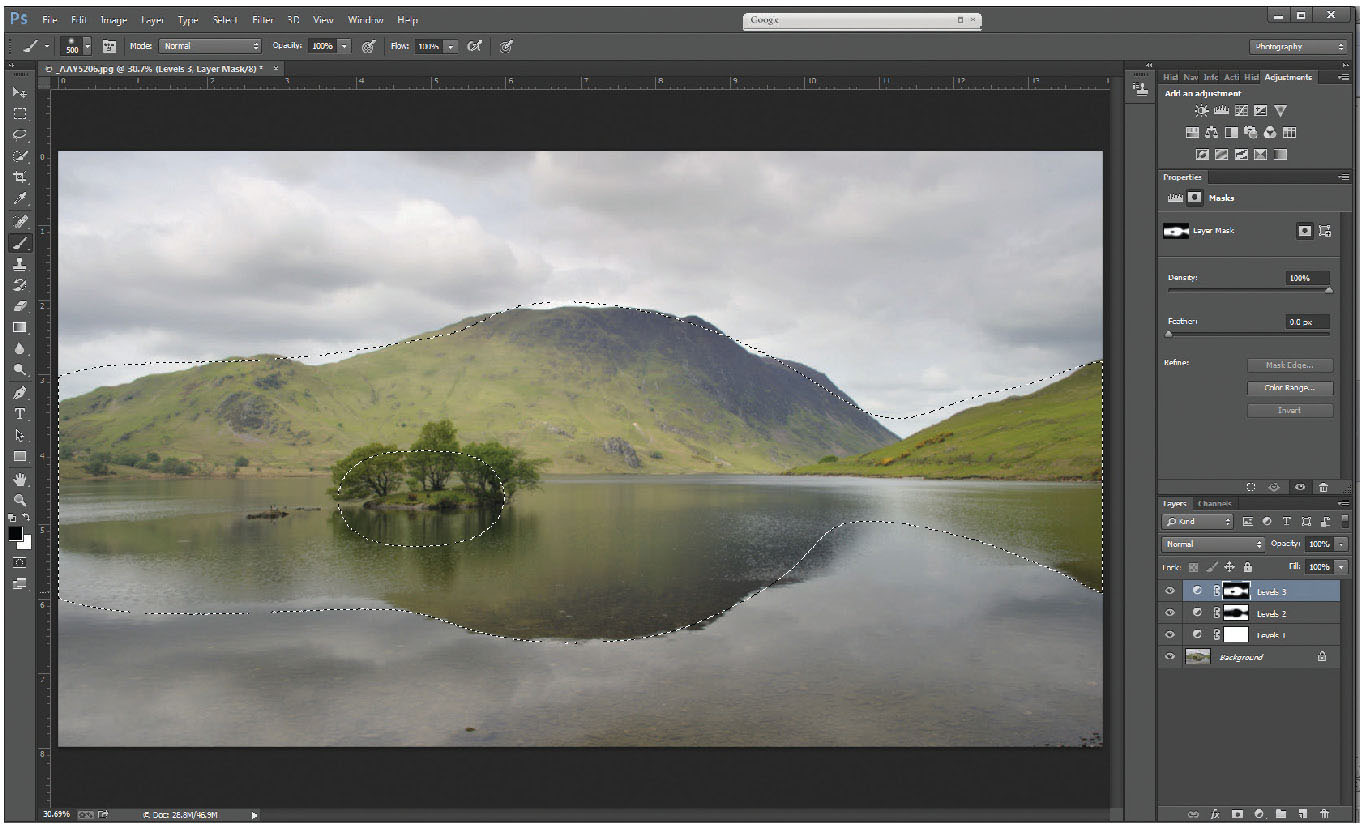This screenshot has width=1360, height=824.
Task: Select the Zoom tool
Action: [19, 500]
